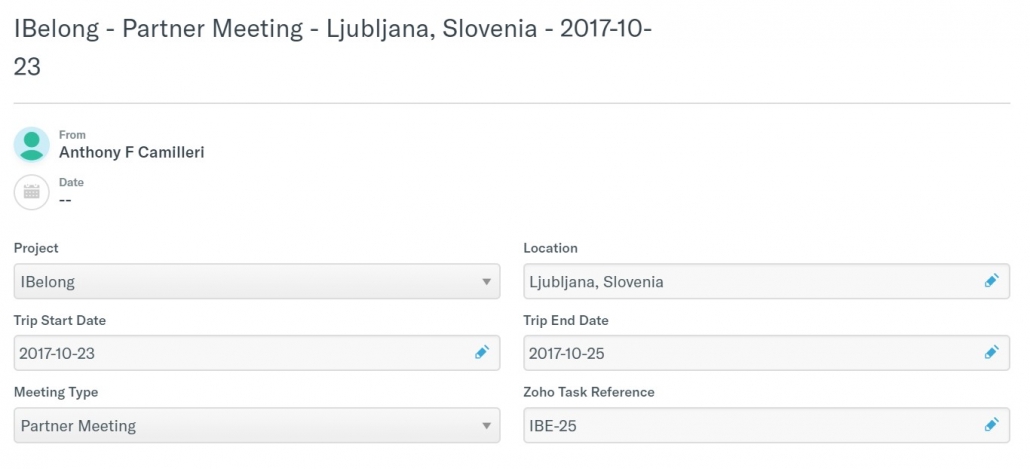This screenshot has width=1030, height=469.
Task: Open the Project dropdown arrow
Action: click(x=486, y=282)
